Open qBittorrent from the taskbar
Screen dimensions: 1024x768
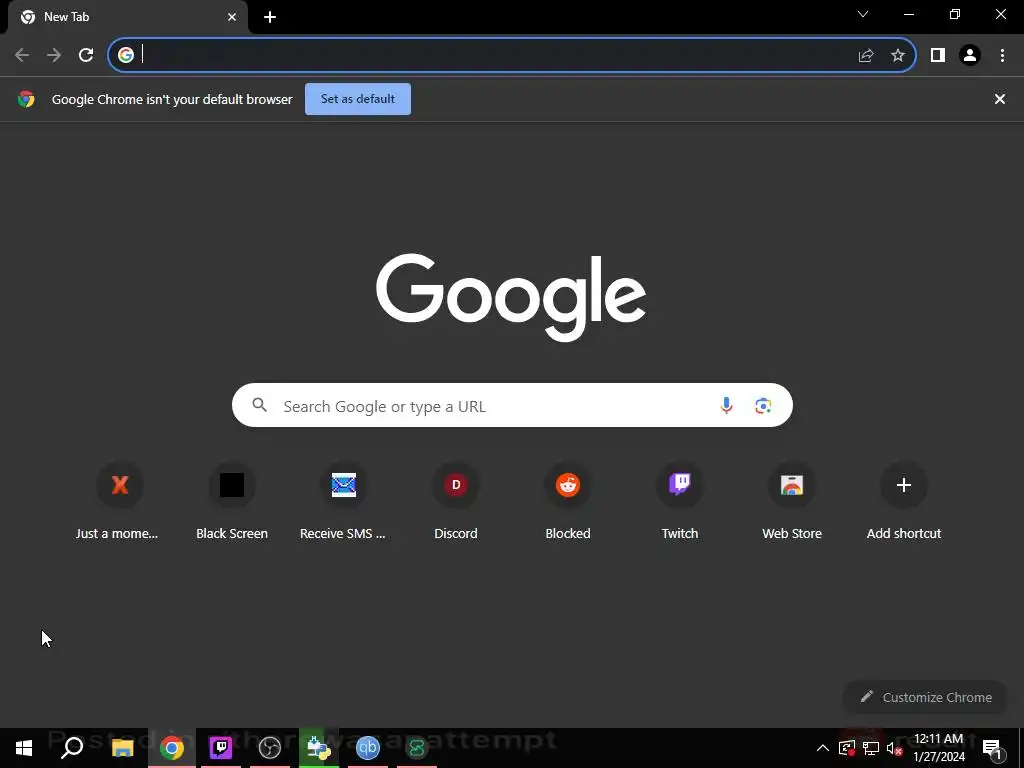(x=368, y=748)
